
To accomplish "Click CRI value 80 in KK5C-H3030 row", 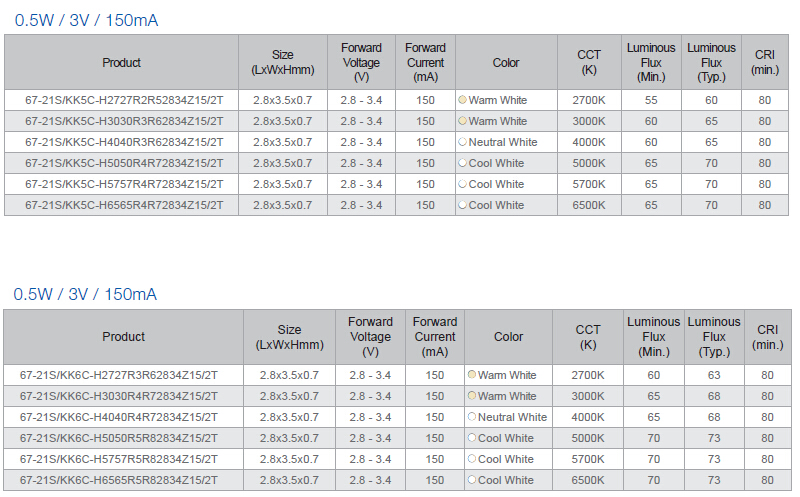I will [764, 121].
